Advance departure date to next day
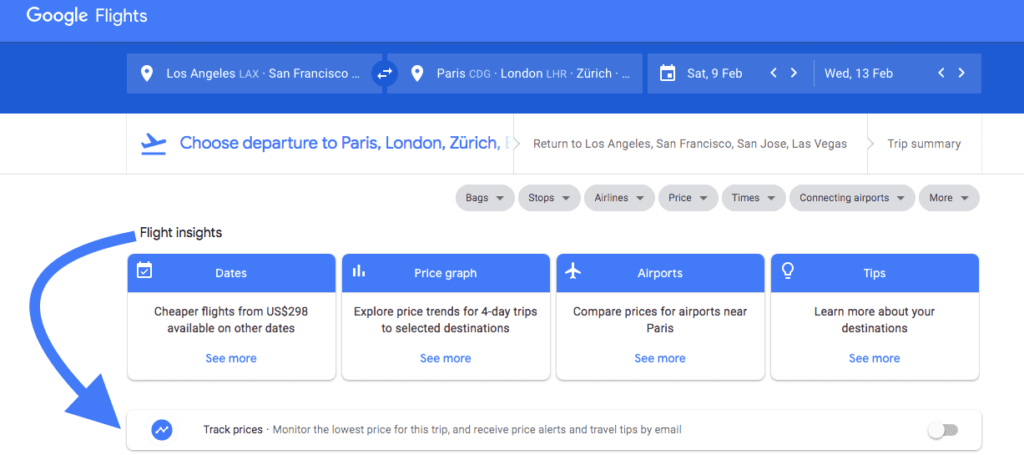 [x=794, y=73]
